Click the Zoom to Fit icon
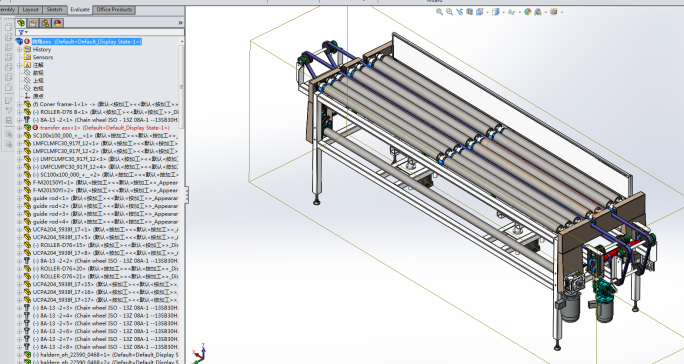Viewport: 684px width, 364px height. pyautogui.click(x=439, y=12)
